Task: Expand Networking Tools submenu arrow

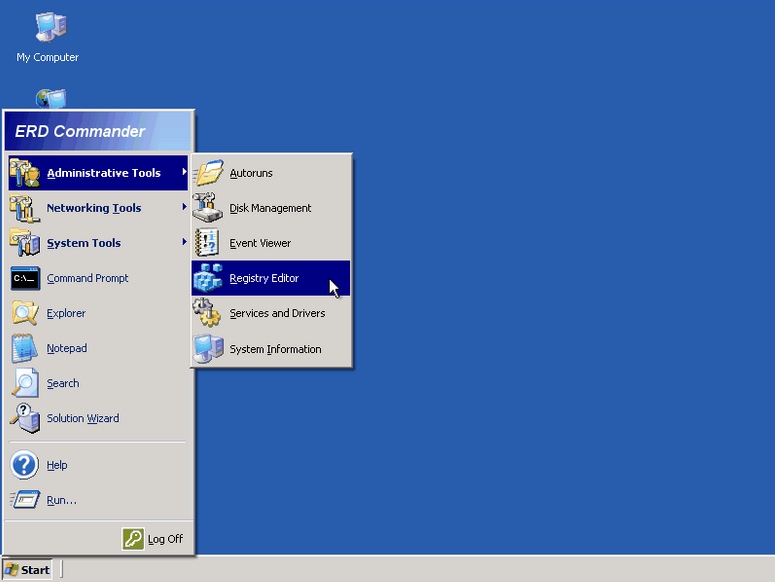Action: 184,207
